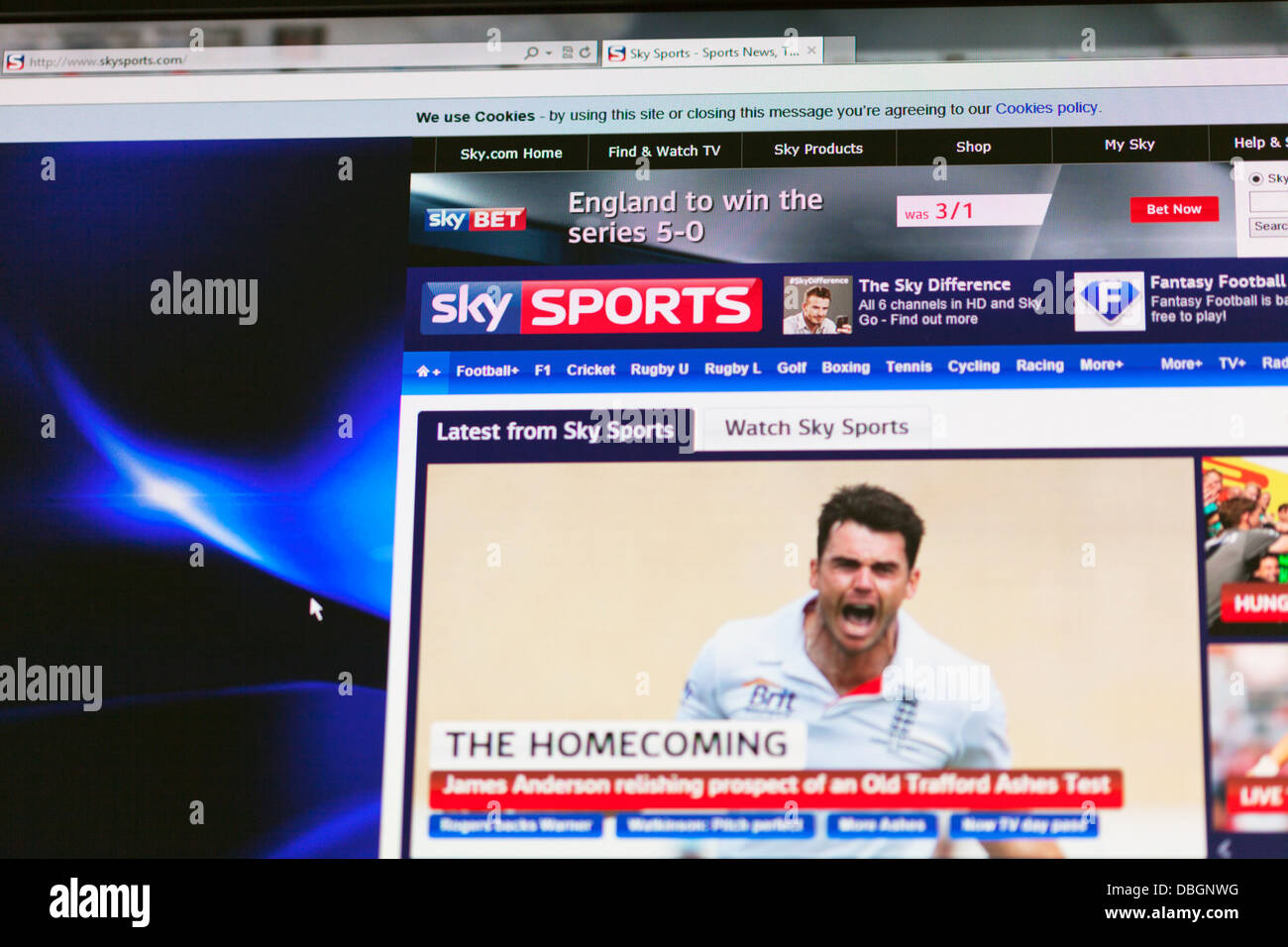Go to Cycling section

(x=974, y=366)
